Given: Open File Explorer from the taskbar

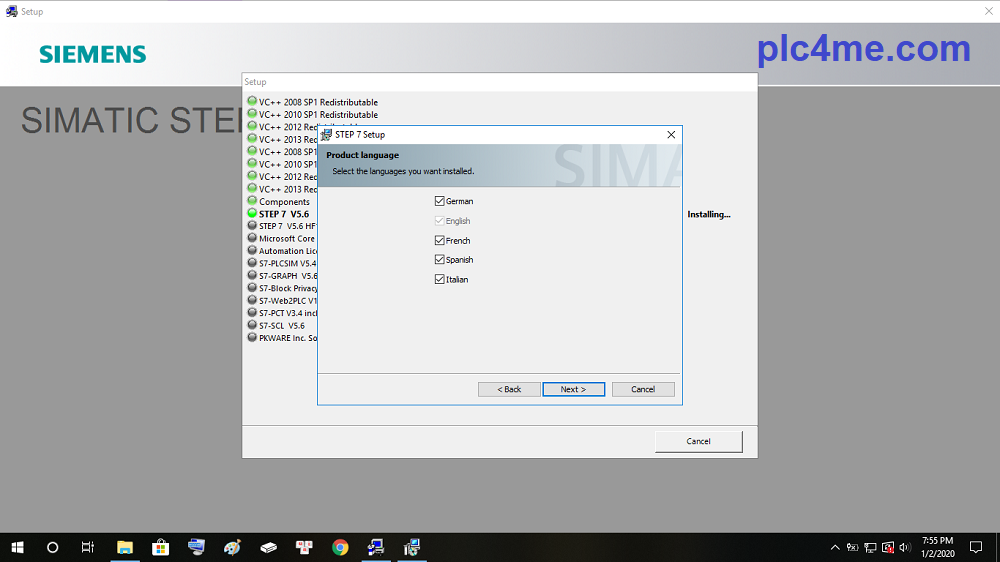Looking at the screenshot, I should coord(125,547).
